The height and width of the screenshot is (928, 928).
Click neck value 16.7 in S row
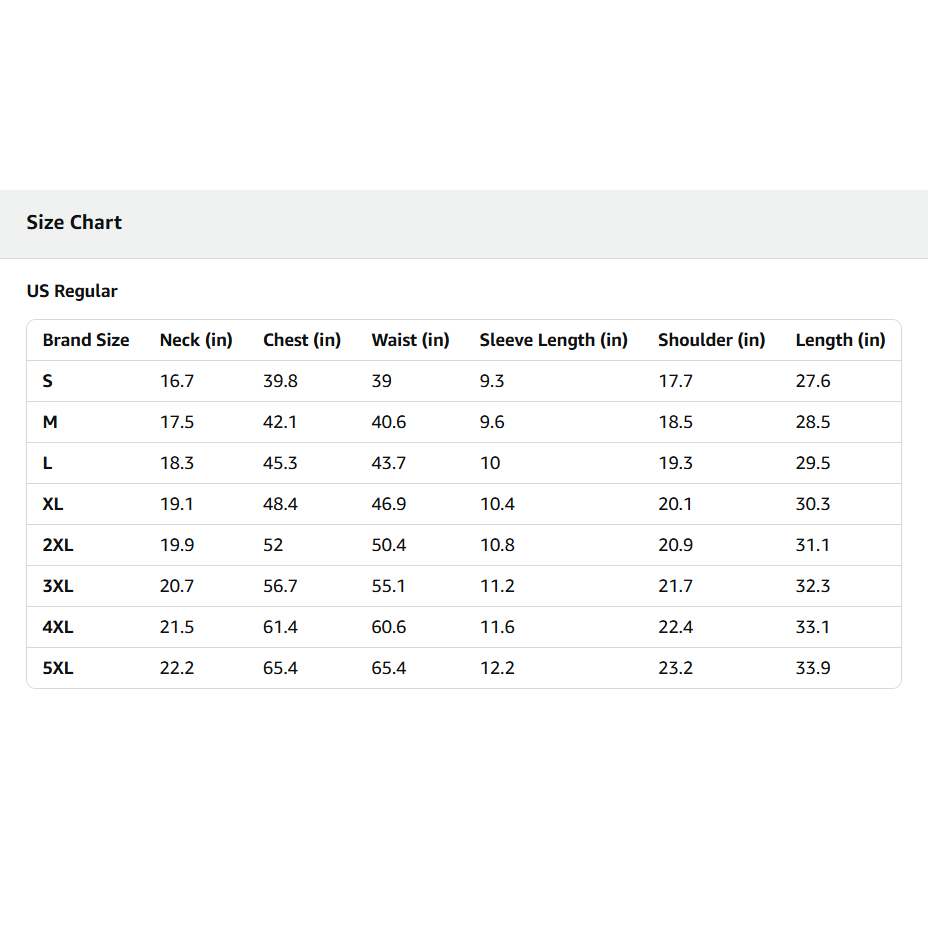tap(176, 381)
